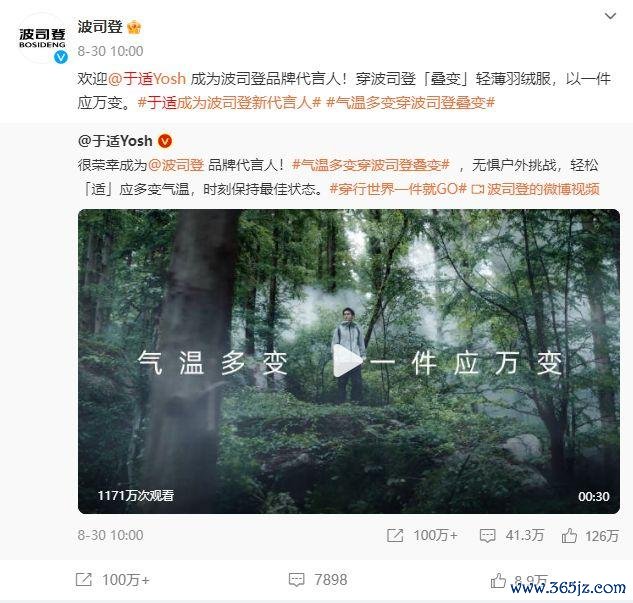
Task: Open the quoted author @于适Yosh name
Action: (115, 141)
